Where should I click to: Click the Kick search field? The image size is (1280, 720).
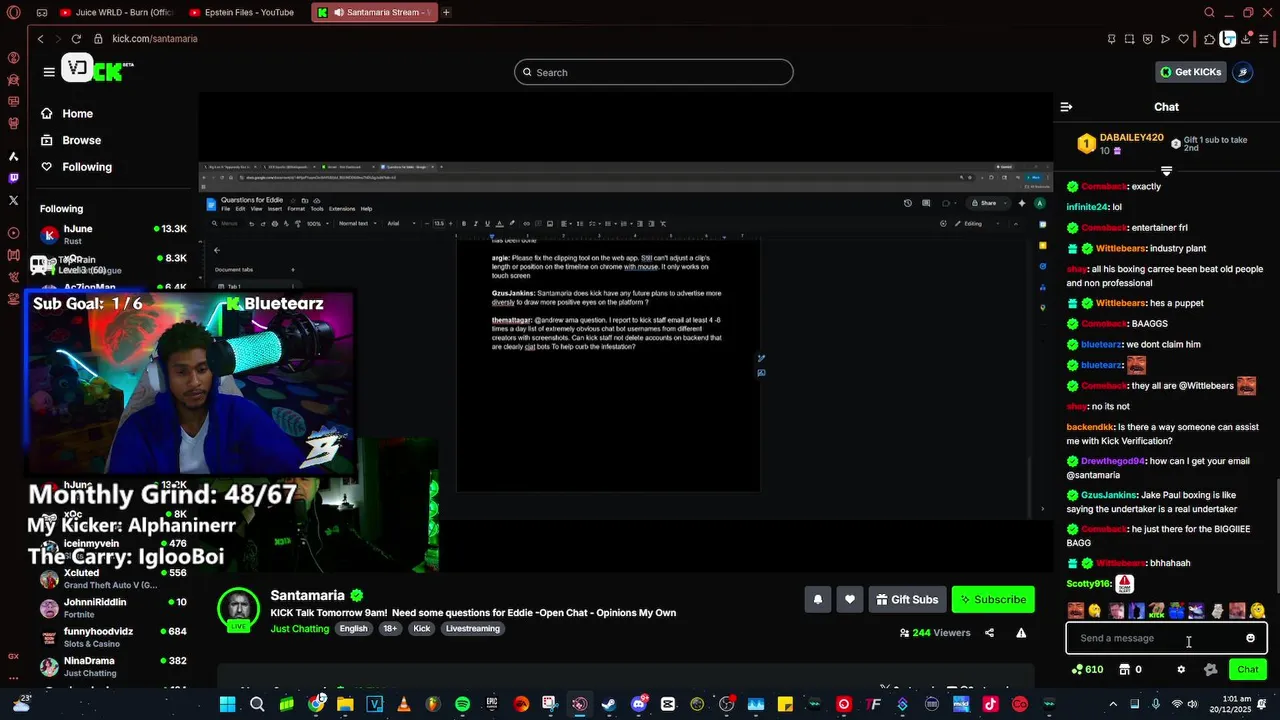point(654,72)
